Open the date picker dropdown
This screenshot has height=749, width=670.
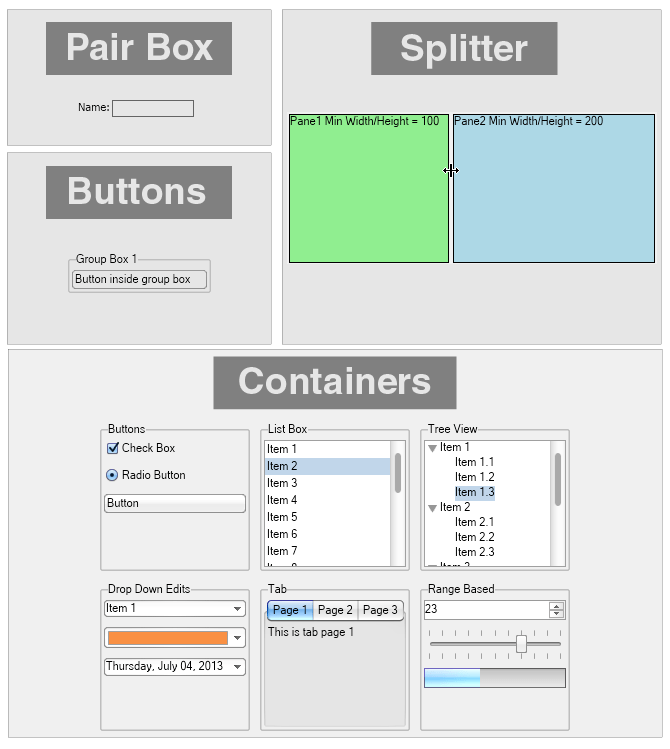(237, 667)
